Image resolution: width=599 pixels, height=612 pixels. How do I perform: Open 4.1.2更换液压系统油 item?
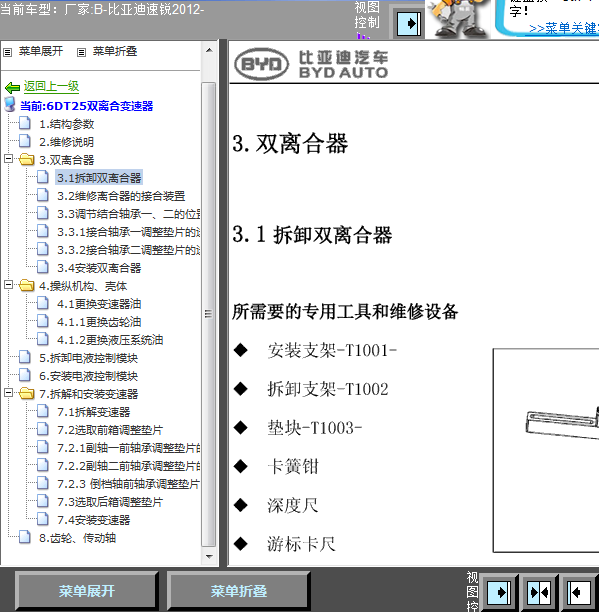[x=110, y=340]
